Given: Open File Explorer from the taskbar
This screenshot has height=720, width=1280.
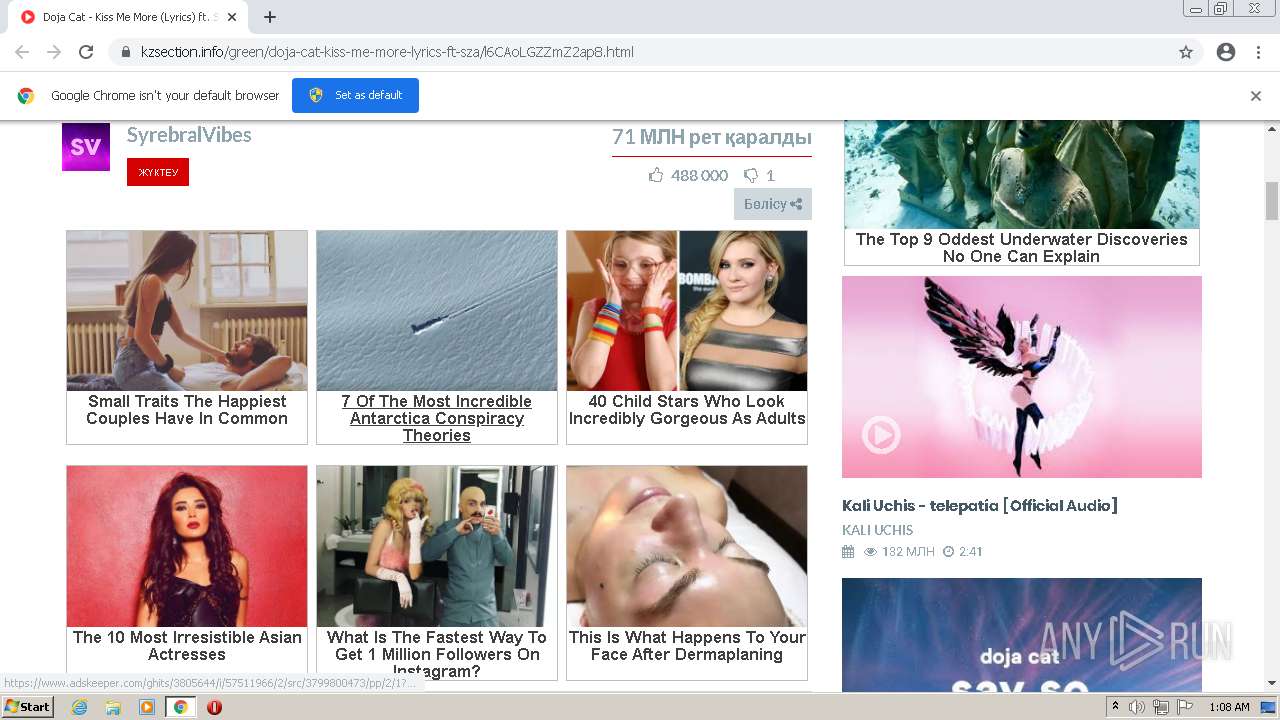Looking at the screenshot, I should tap(113, 707).
